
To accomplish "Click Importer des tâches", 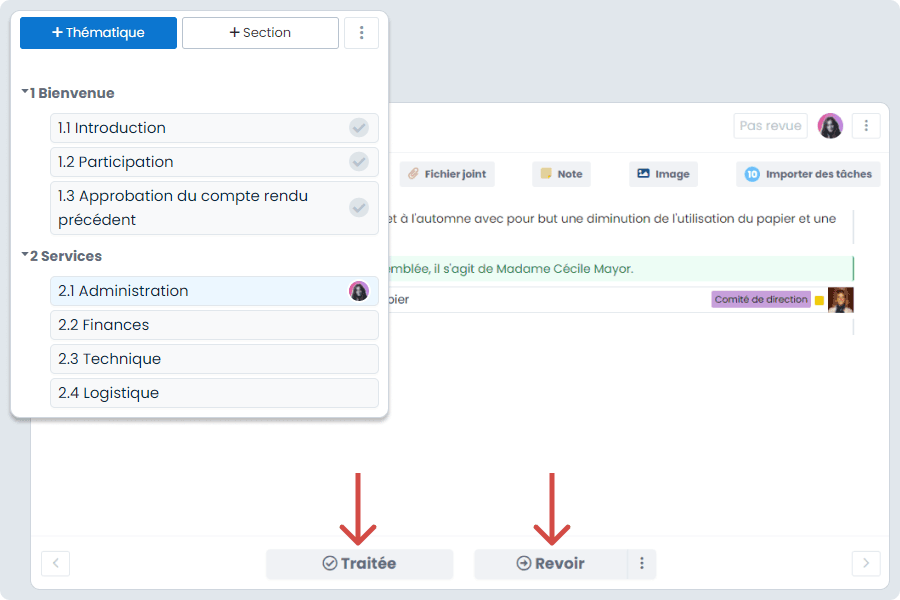I will point(808,174).
